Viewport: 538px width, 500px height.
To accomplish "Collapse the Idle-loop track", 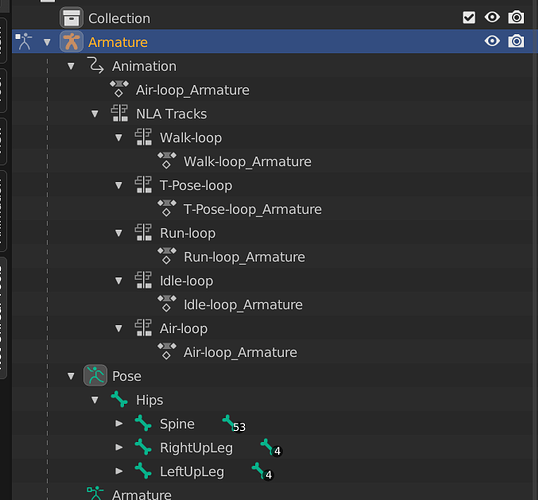I will pos(119,281).
